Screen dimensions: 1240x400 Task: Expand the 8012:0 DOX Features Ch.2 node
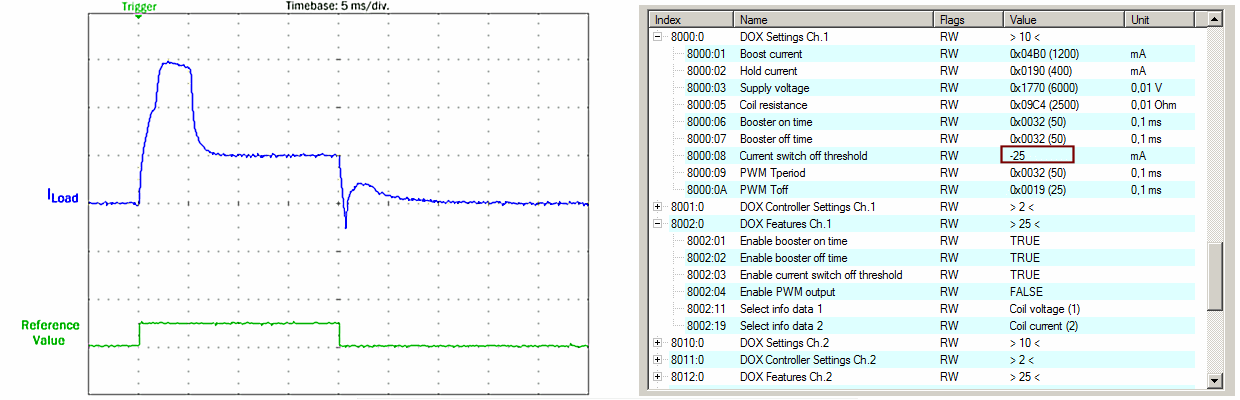pyautogui.click(x=657, y=377)
